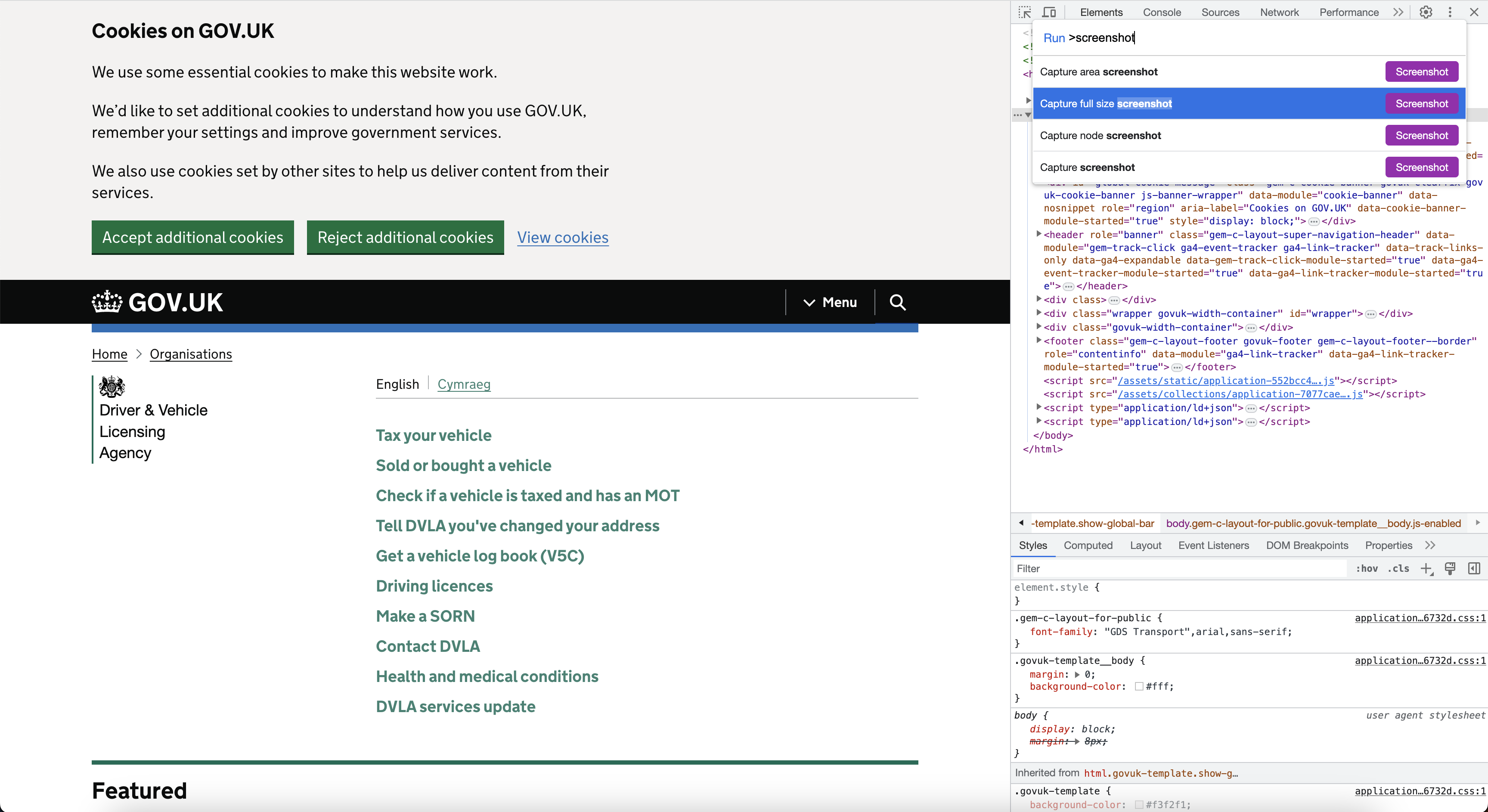The height and width of the screenshot is (812, 1488).
Task: Open Contact DVLA link
Action: (x=428, y=646)
